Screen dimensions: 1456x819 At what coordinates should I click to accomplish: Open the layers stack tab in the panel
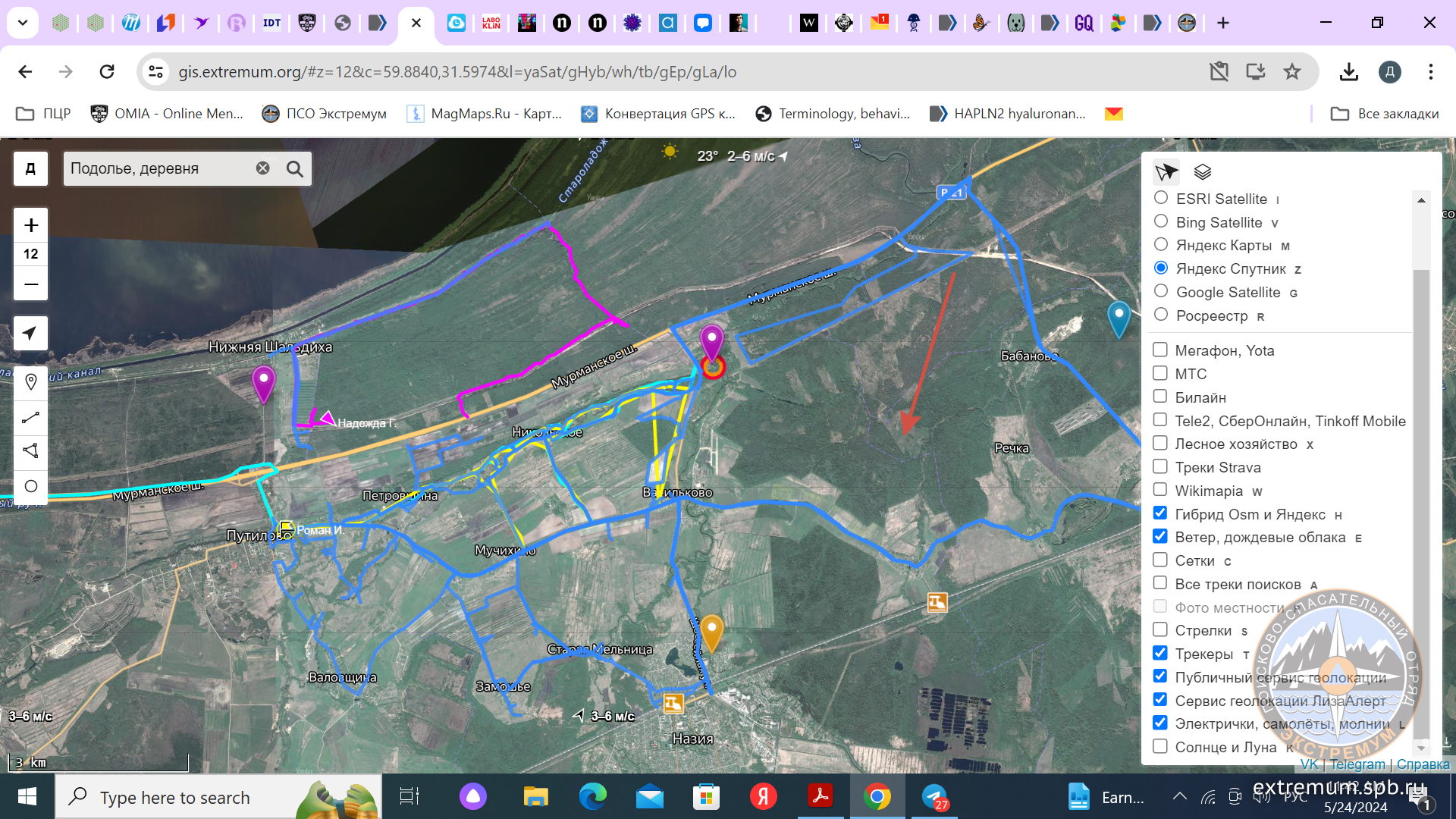click(1203, 172)
